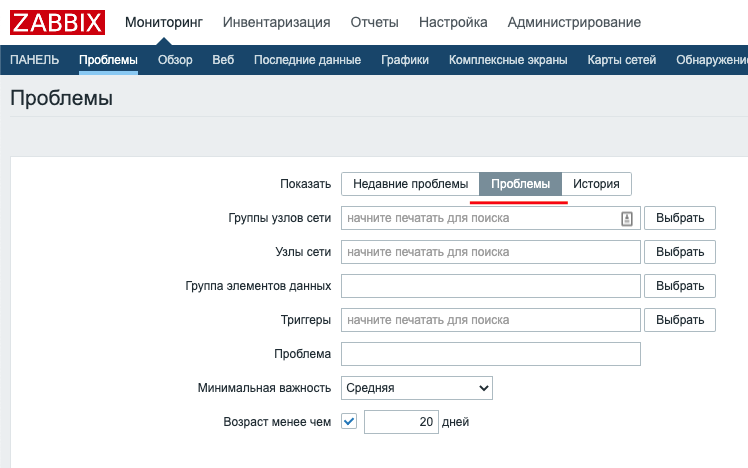
Task: Switch to the Overview (Обзор) tab
Action: (175, 60)
